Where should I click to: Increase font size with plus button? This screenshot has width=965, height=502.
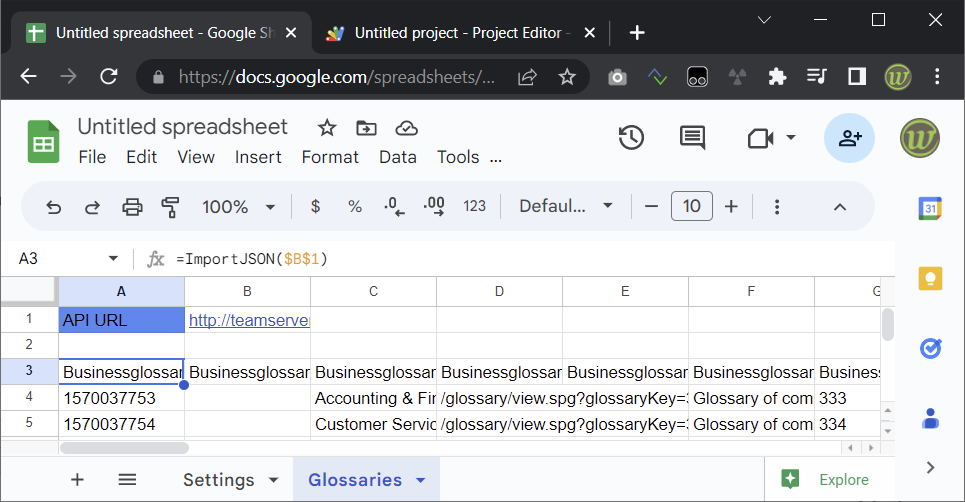(x=731, y=206)
